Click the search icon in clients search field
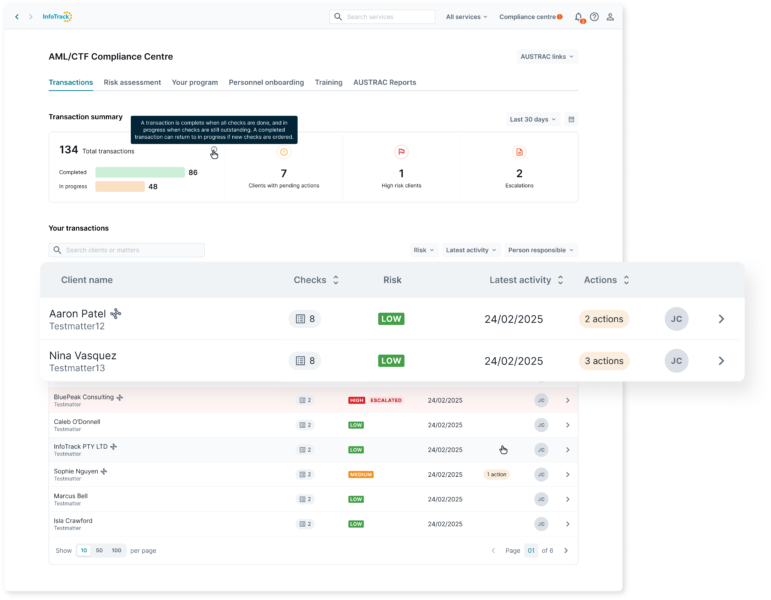This screenshot has height=600, width=771. click(57, 250)
